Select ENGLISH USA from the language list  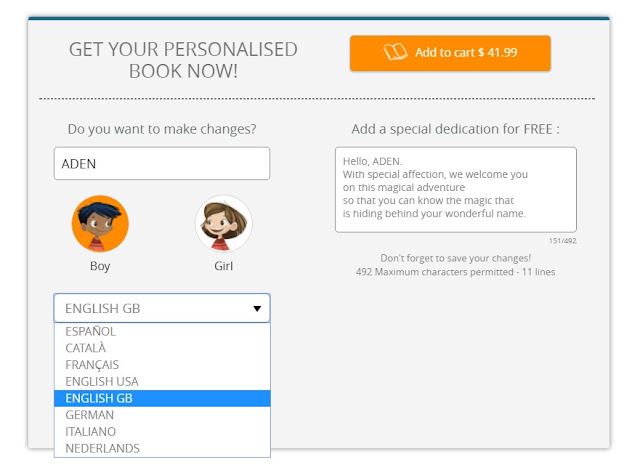pyautogui.click(x=162, y=381)
